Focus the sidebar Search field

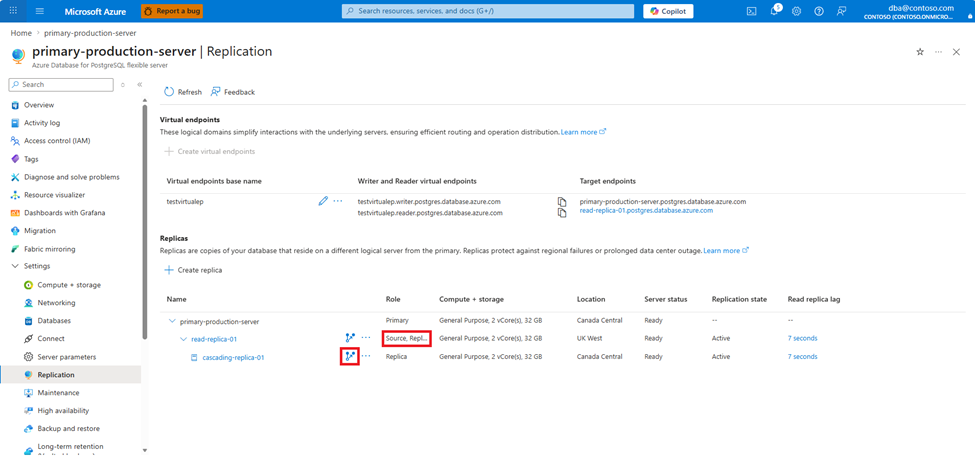tap(61, 85)
